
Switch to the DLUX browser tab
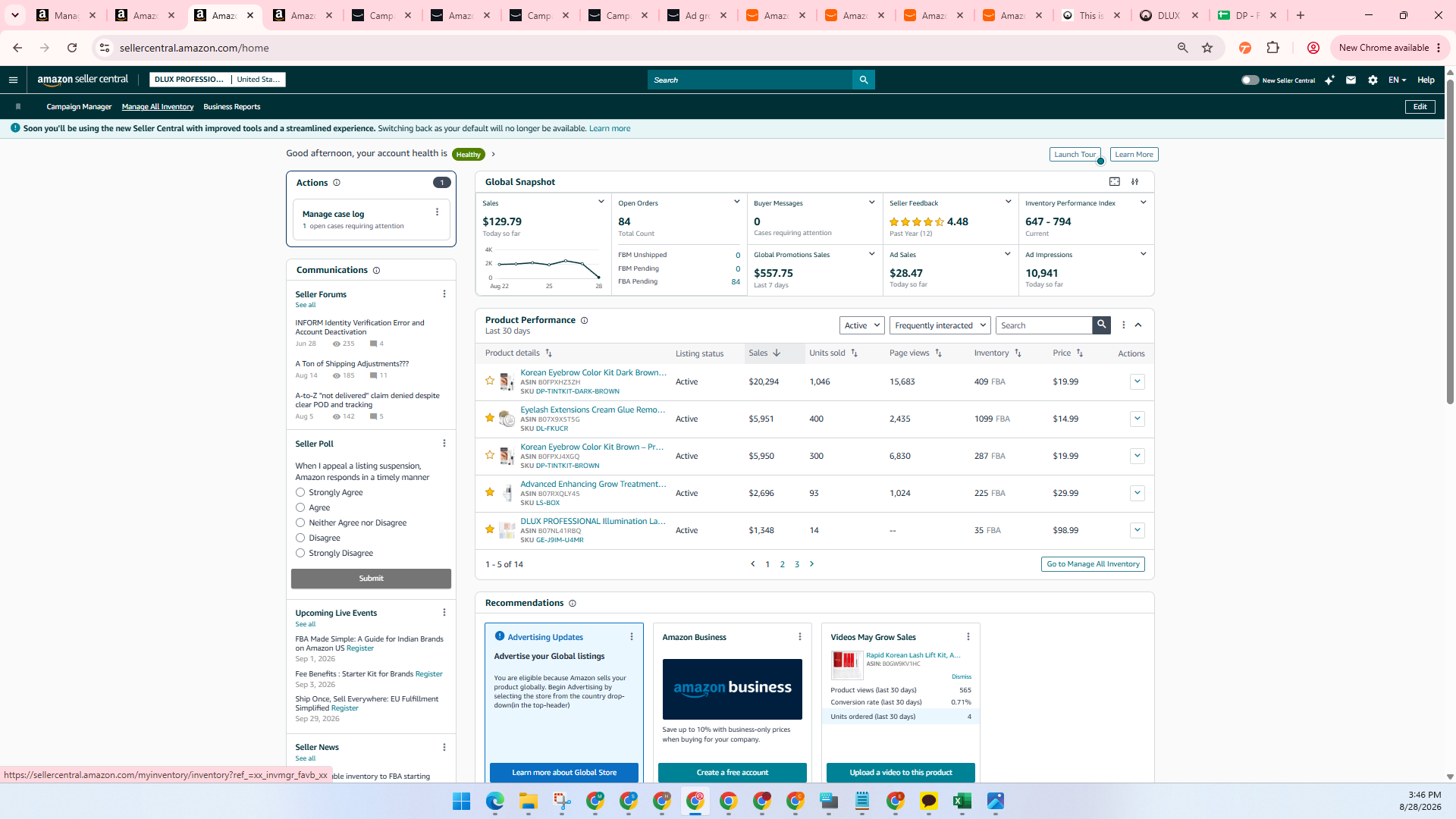tap(1169, 15)
